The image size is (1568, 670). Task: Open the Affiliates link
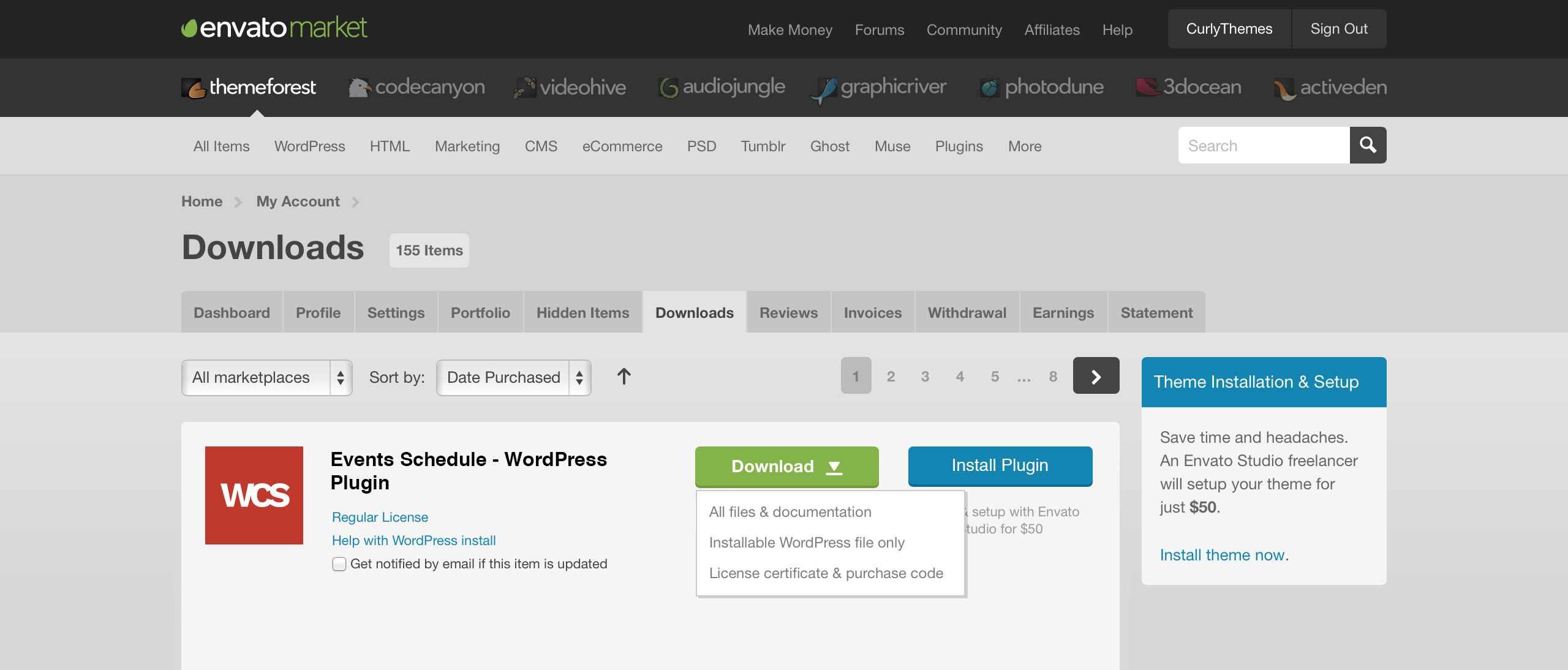[1052, 30]
